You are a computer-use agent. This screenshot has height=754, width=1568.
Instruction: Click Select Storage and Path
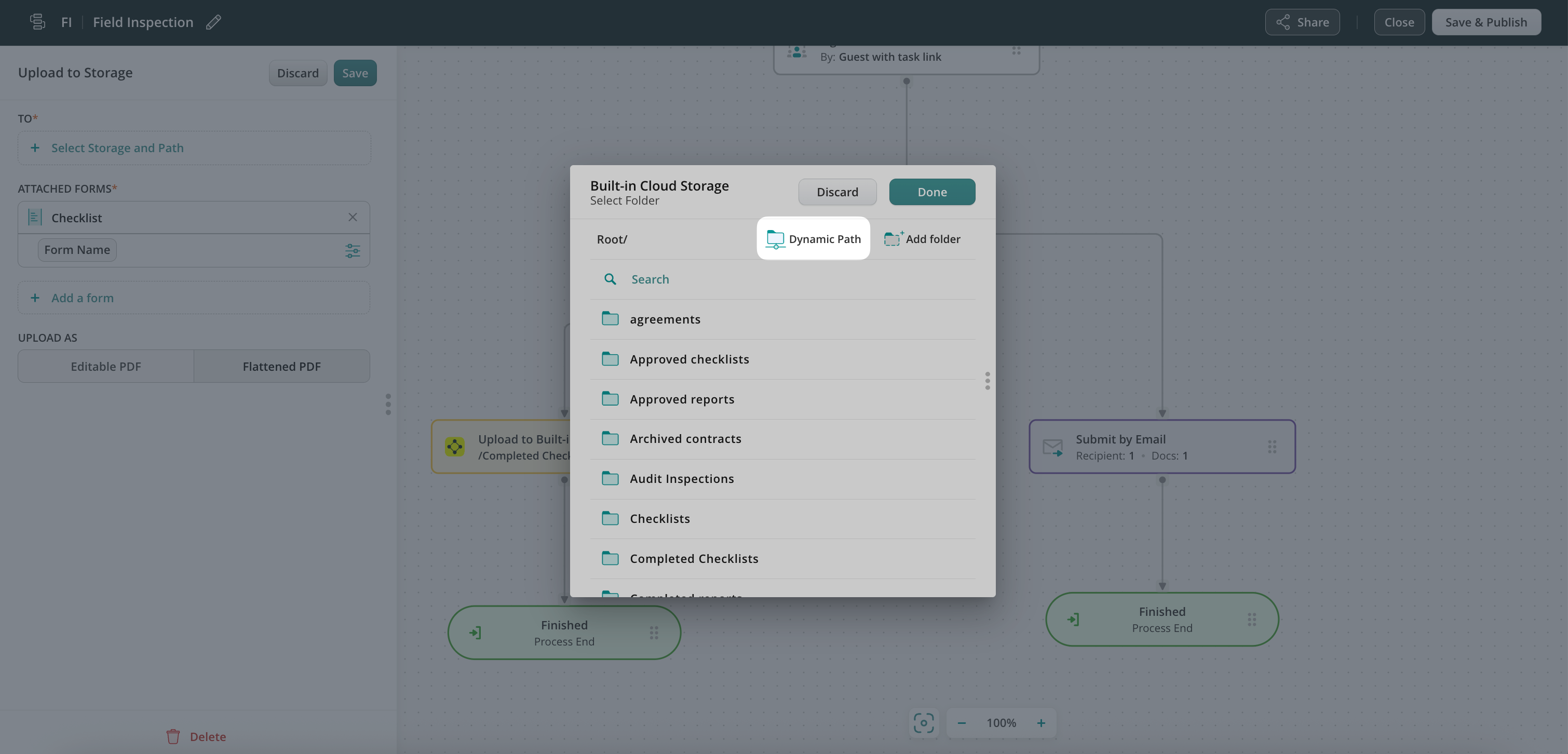click(117, 148)
